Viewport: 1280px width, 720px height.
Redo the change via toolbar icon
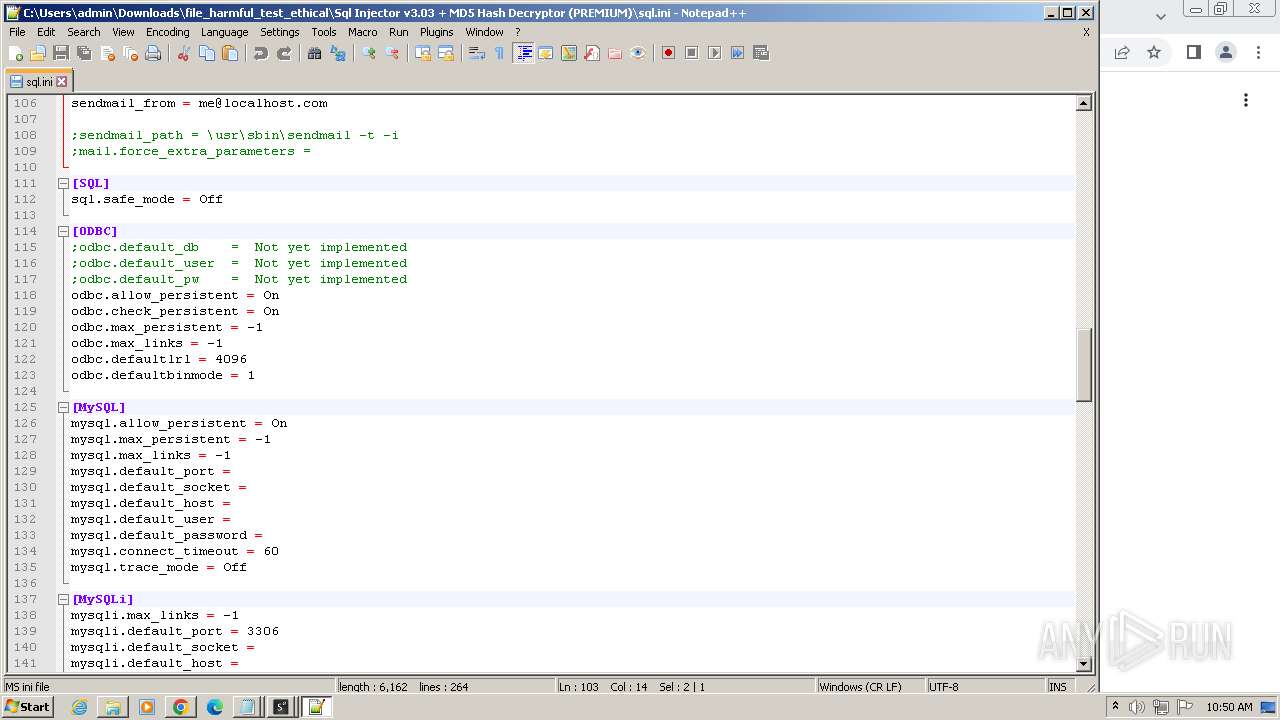point(284,53)
